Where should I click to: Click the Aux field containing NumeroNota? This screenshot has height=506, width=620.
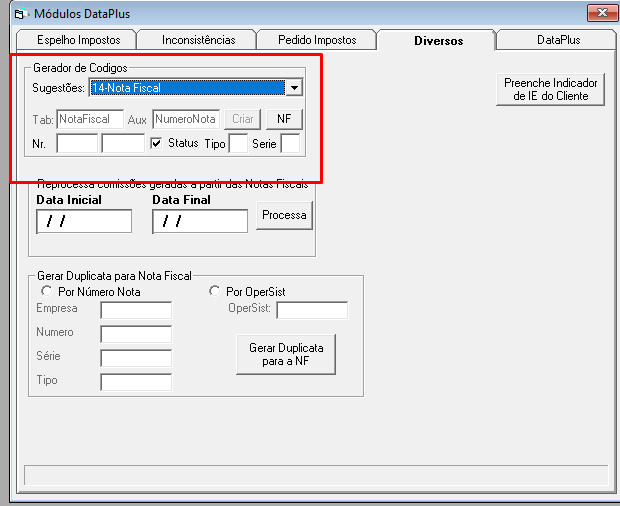click(186, 119)
